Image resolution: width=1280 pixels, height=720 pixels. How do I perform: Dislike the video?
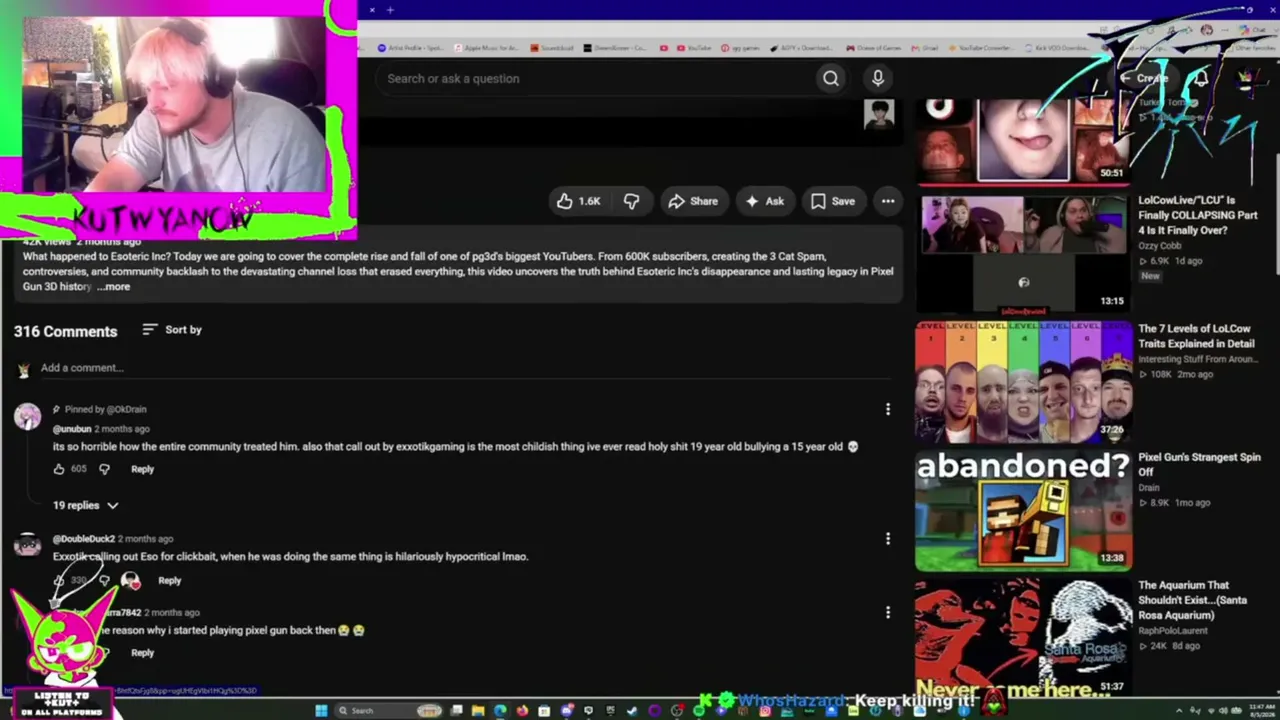(631, 201)
